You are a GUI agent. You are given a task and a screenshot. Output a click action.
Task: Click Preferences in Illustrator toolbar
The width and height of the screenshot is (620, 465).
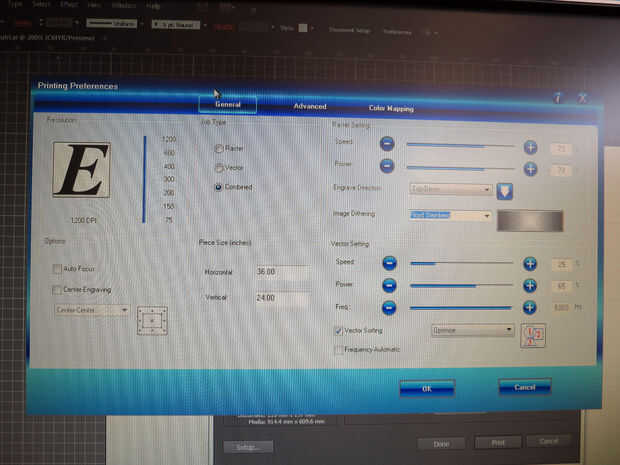[x=397, y=32]
